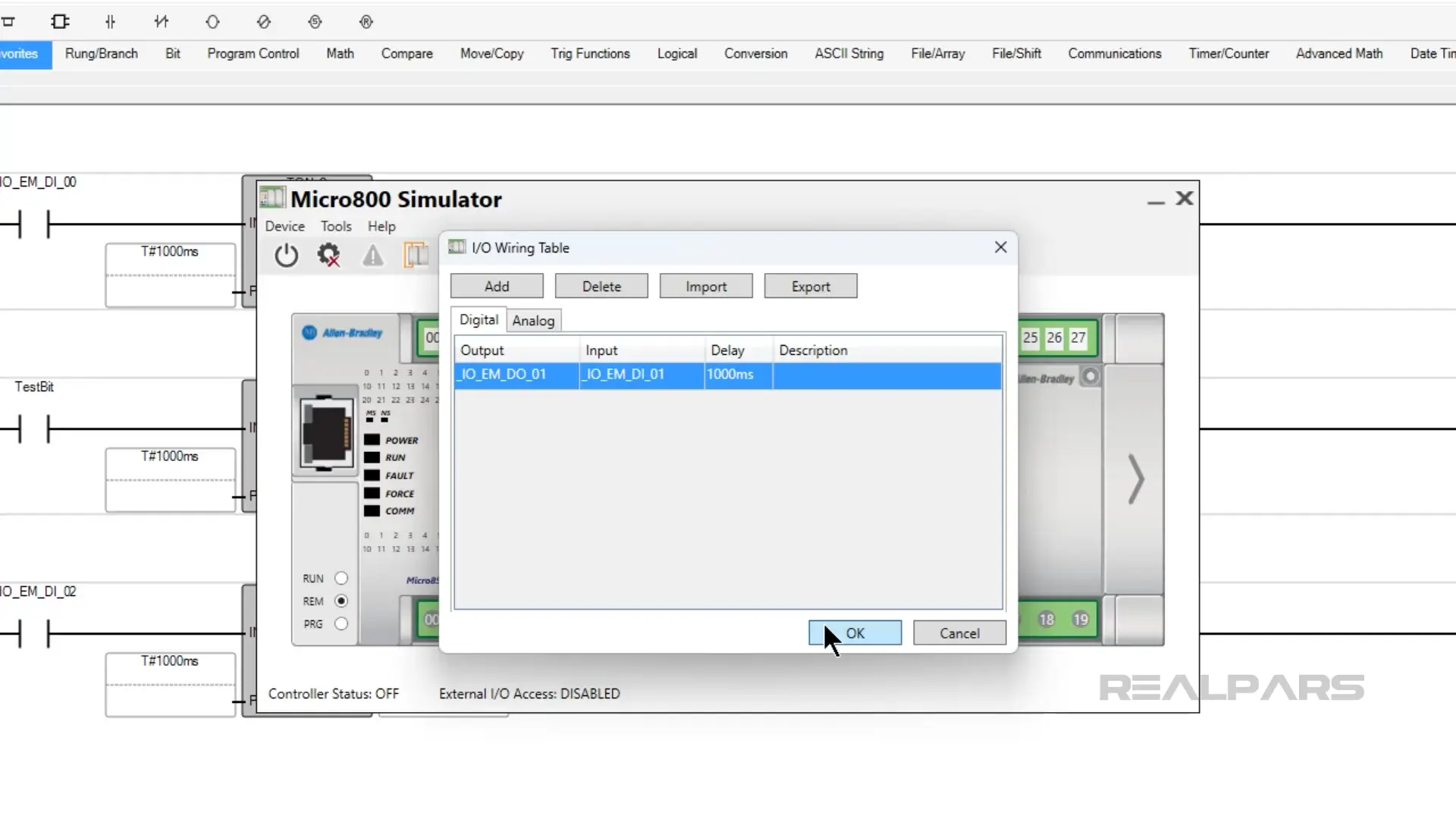Open the Compare instruction tab
This screenshot has height=819, width=1456.
tap(407, 54)
